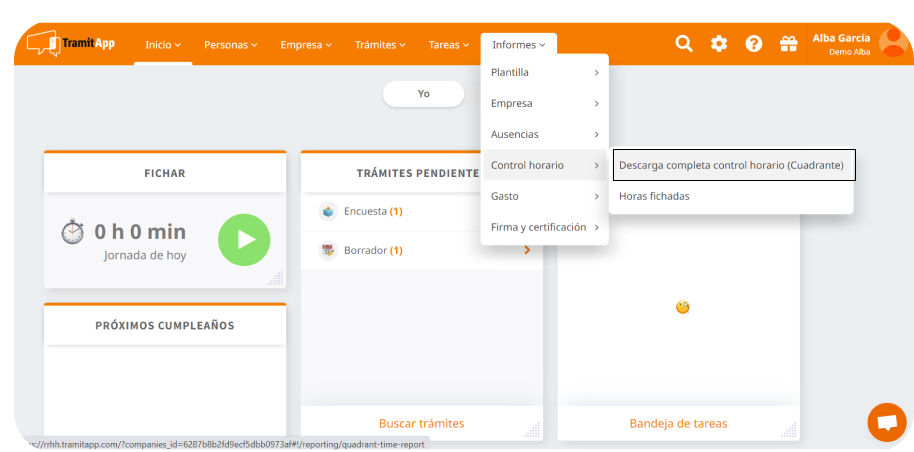Choose Horas fichadas from submenu
Viewport: 914px width, 452px height.
click(654, 196)
